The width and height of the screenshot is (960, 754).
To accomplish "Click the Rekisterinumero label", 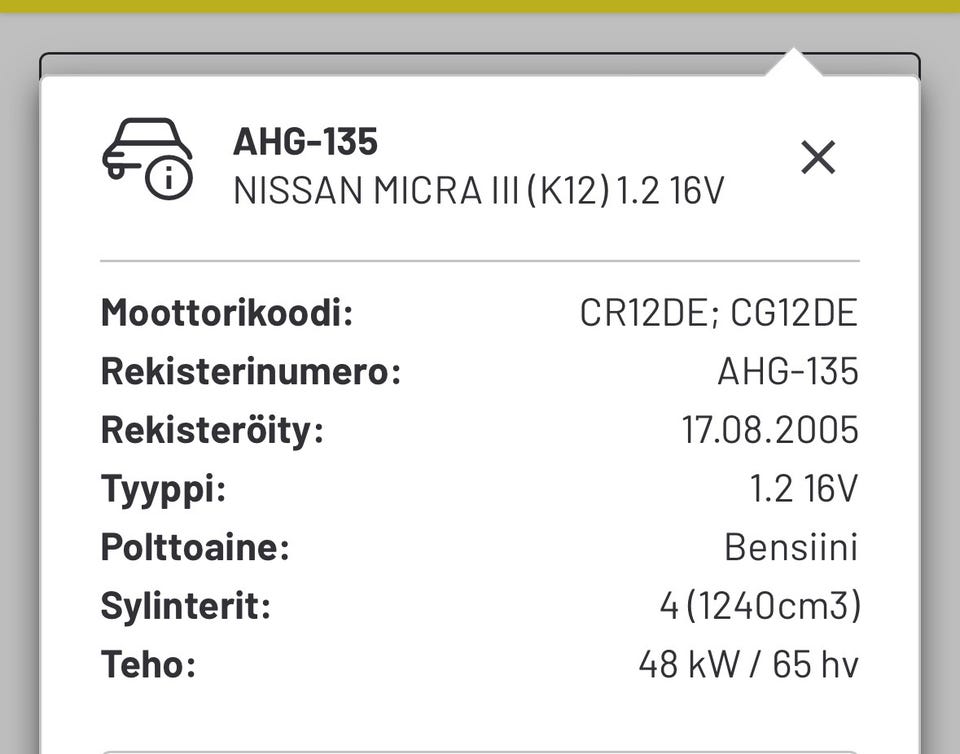I will tap(251, 371).
